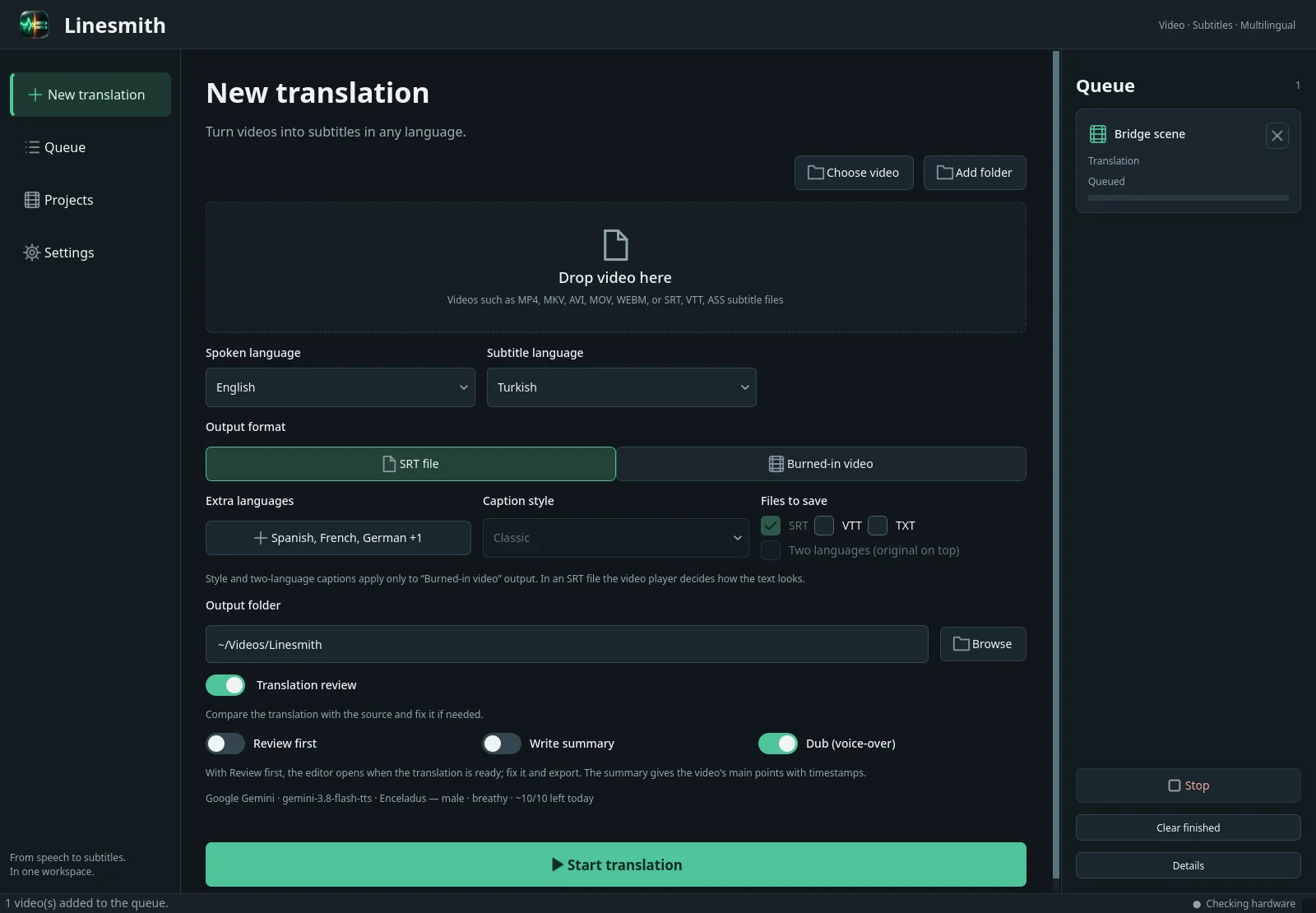The width and height of the screenshot is (1316, 913).
Task: Toggle the SRT file checkbox
Action: (771, 526)
